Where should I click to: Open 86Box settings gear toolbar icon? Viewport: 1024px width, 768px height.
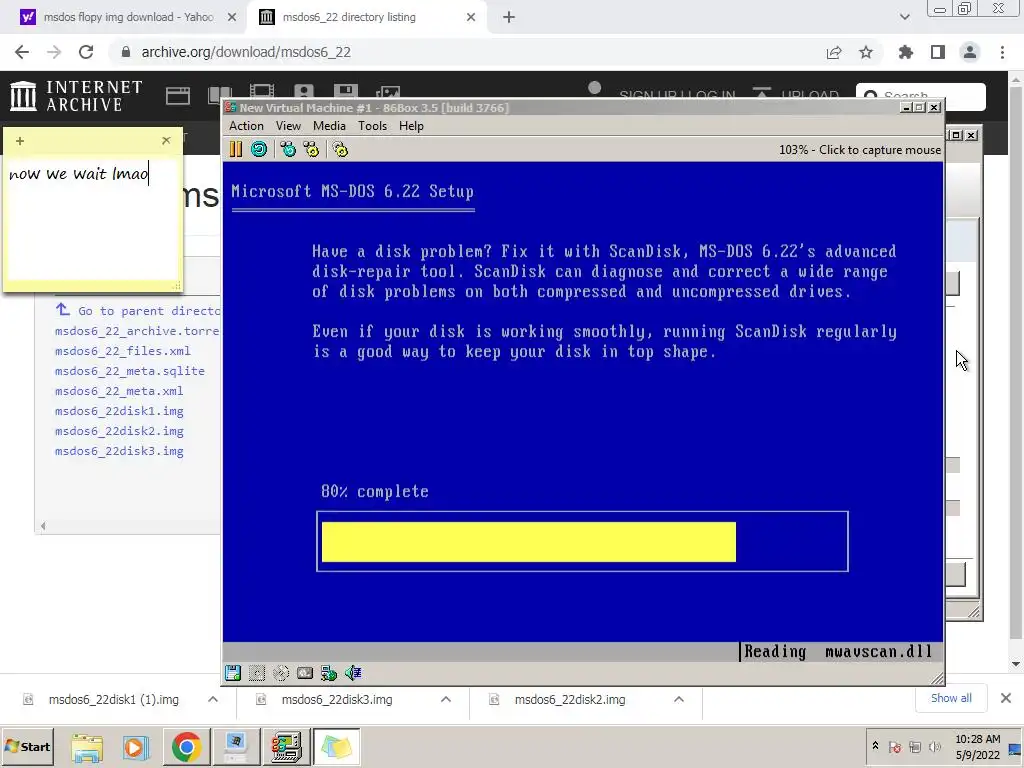point(340,150)
